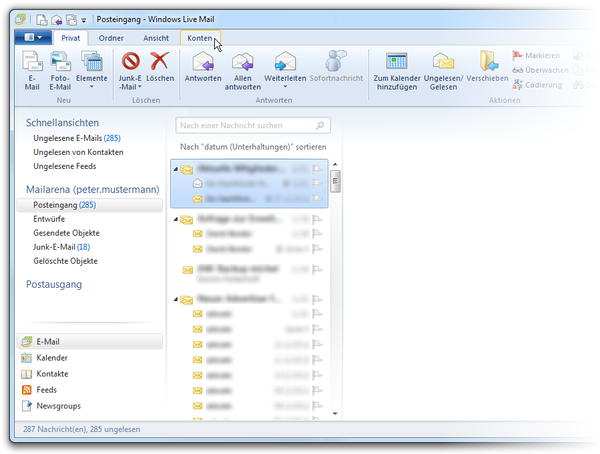
Task: Switch to the Ordner tab
Action: [x=111, y=38]
